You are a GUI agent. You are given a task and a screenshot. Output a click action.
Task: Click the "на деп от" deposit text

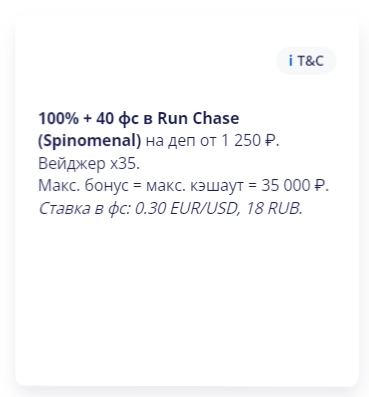click(181, 141)
